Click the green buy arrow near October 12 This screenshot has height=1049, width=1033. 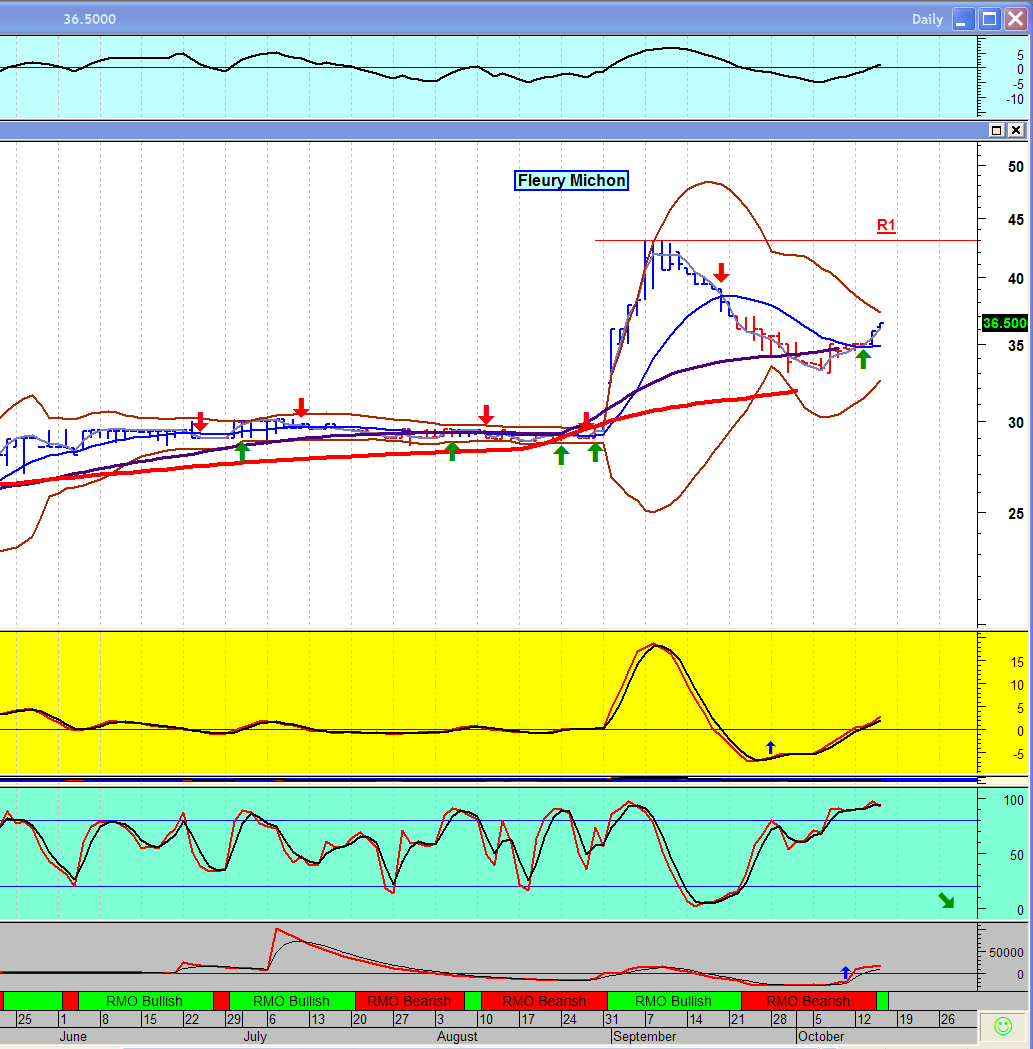(863, 359)
